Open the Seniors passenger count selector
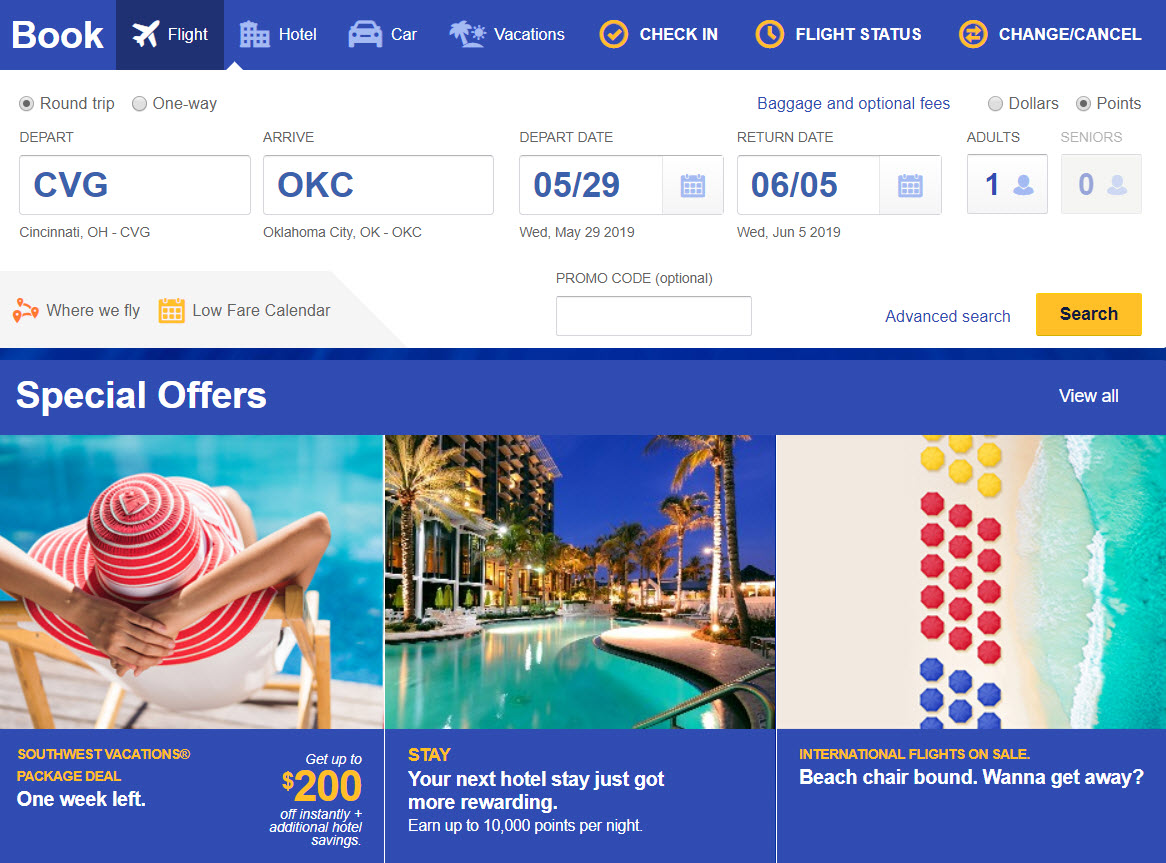The height and width of the screenshot is (863, 1166). [x=1101, y=184]
